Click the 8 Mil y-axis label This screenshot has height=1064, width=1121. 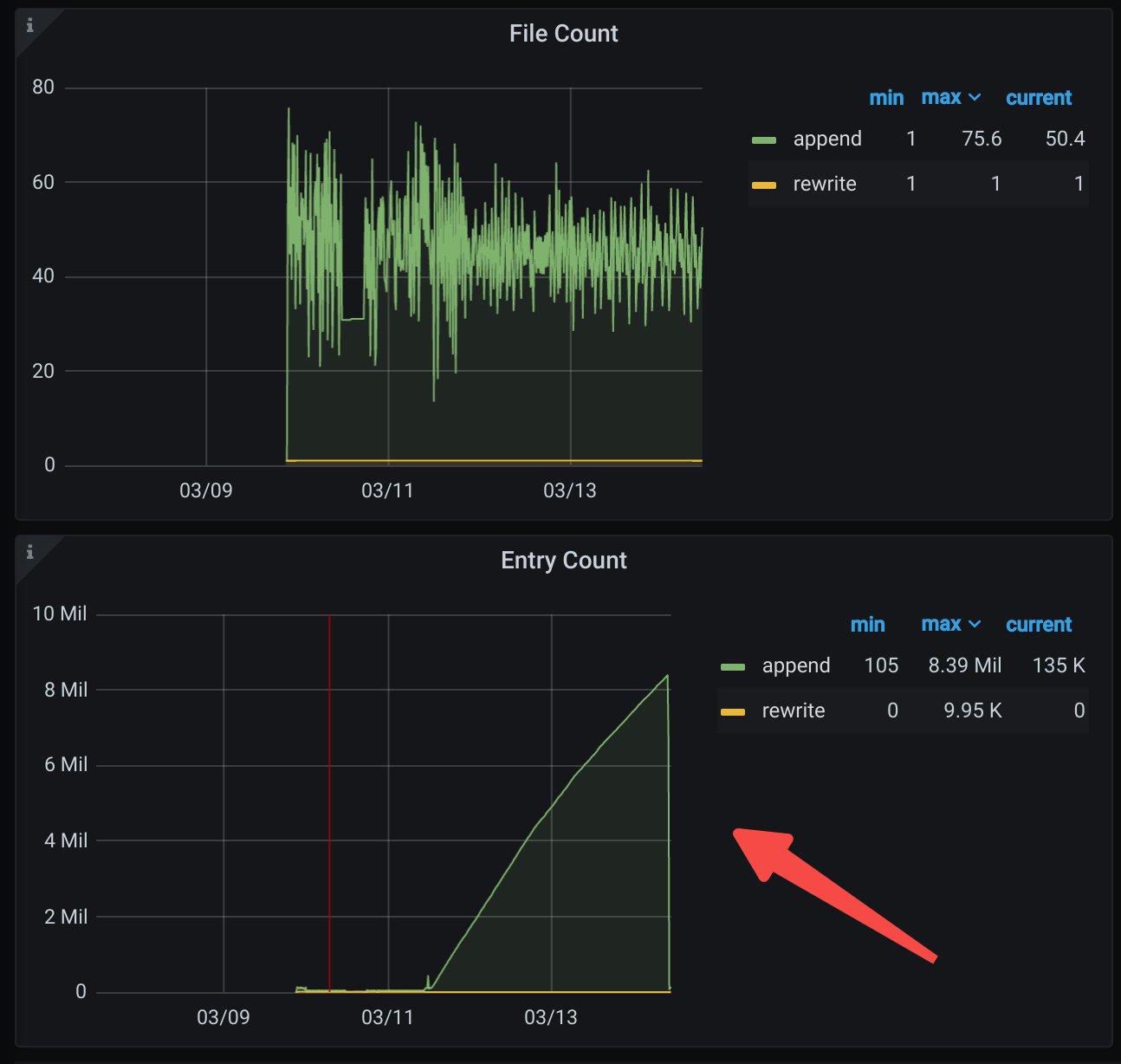66,690
